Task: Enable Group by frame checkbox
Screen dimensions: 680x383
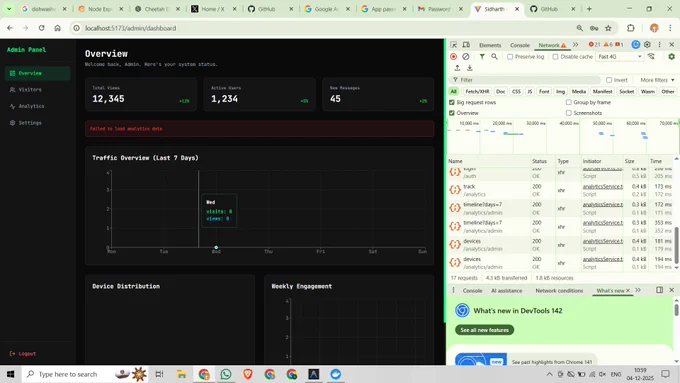Action: coord(569,102)
